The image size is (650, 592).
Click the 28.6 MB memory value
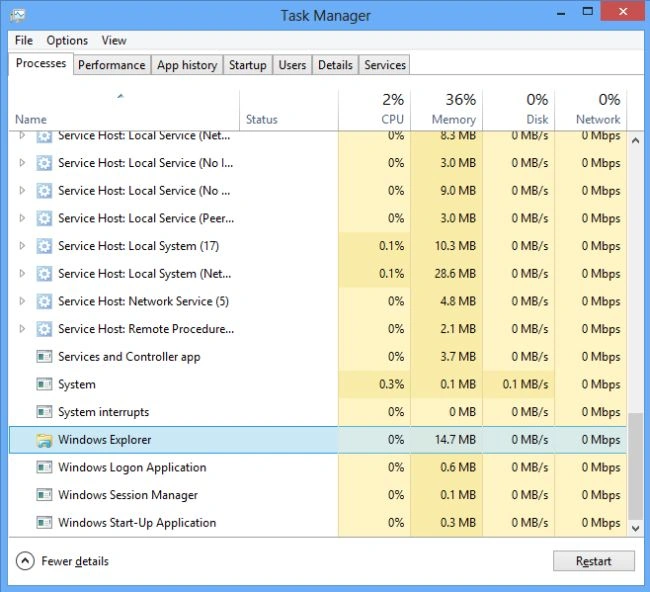tap(455, 274)
